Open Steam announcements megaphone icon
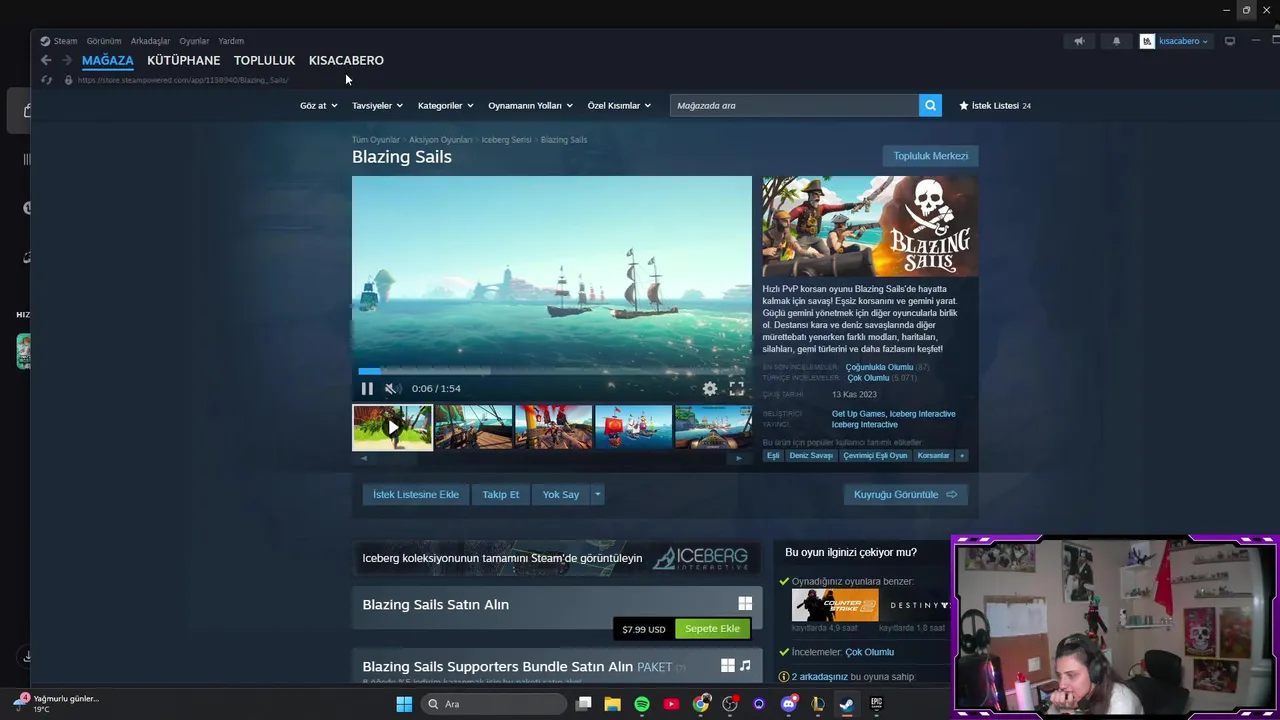This screenshot has width=1280, height=720. [1078, 41]
